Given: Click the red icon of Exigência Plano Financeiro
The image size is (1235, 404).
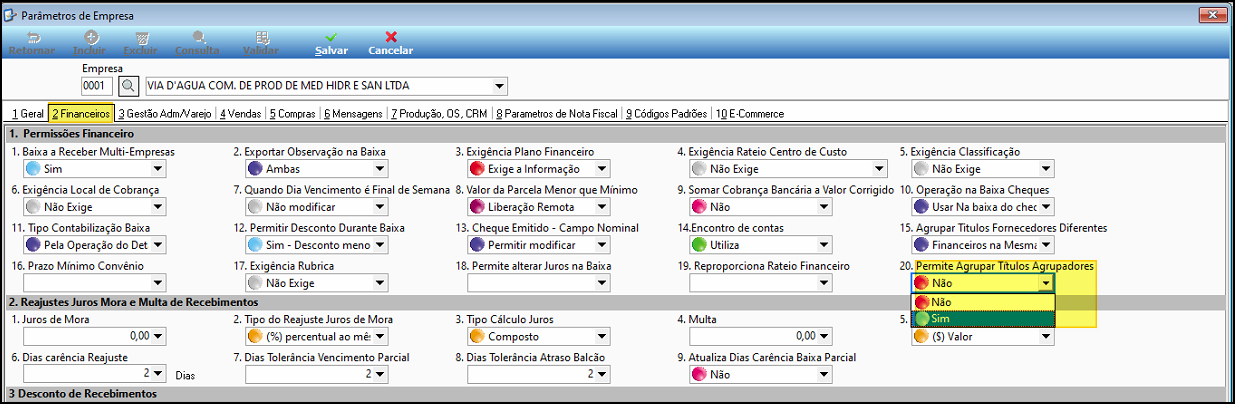Looking at the screenshot, I should point(477,170).
